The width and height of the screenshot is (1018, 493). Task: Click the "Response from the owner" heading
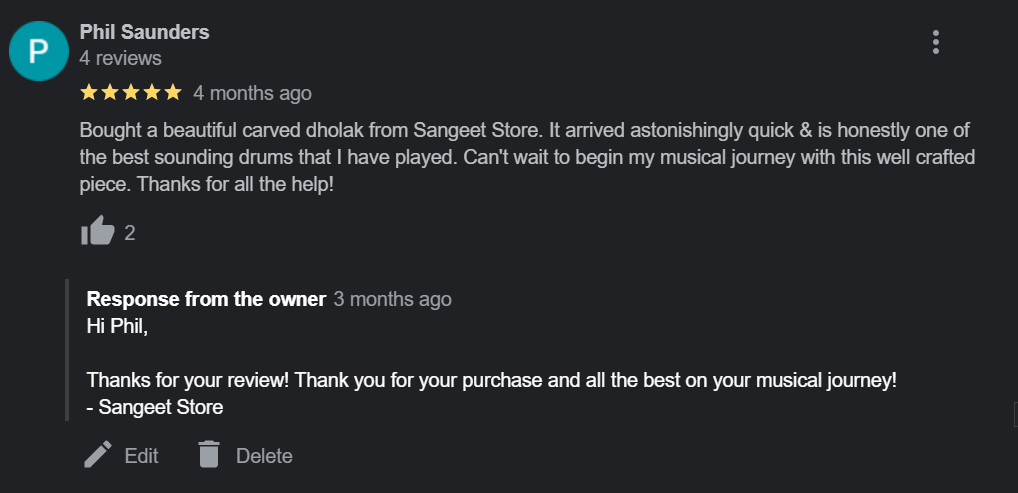(206, 299)
